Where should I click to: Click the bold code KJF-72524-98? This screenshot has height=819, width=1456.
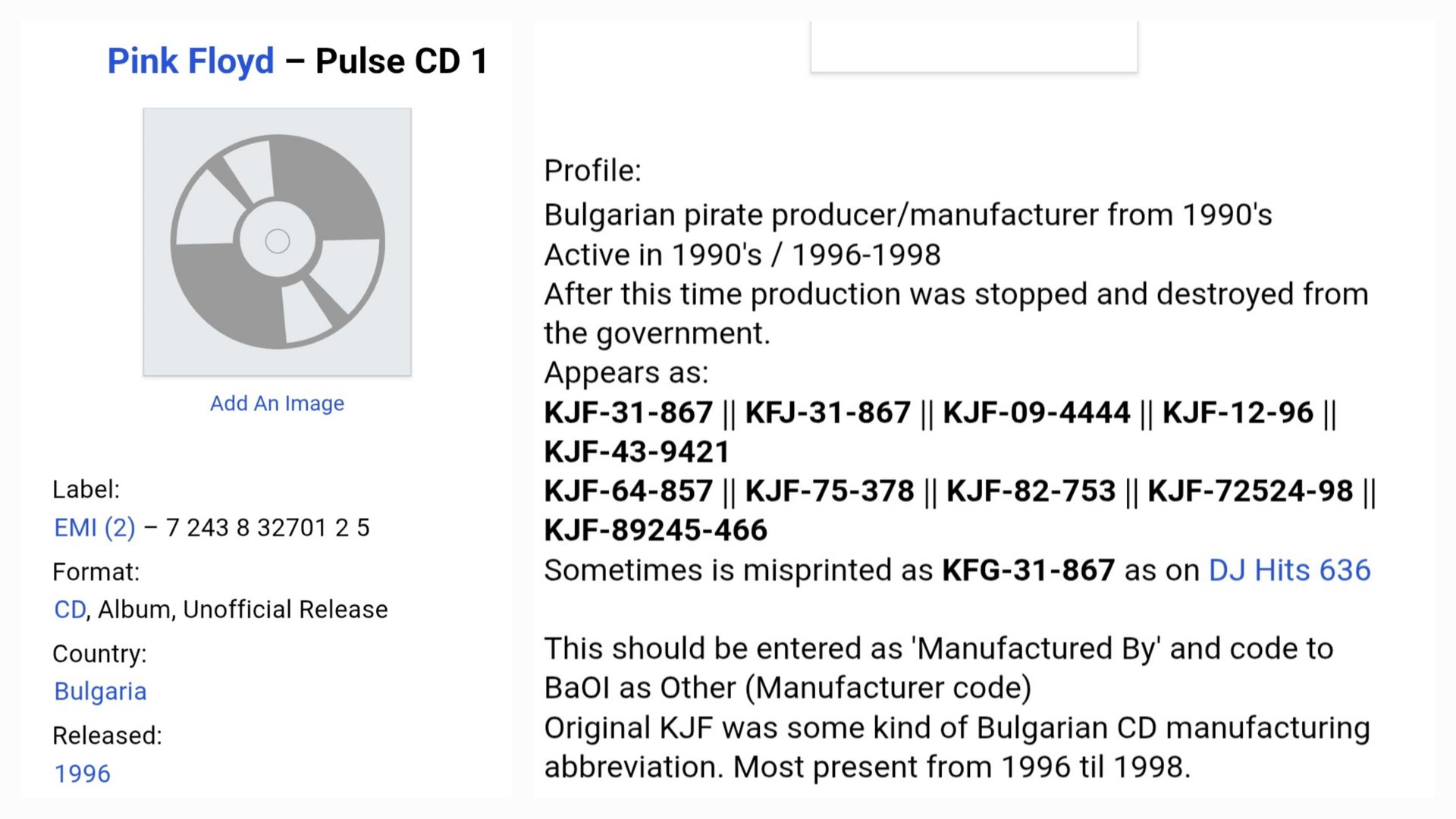1250,491
